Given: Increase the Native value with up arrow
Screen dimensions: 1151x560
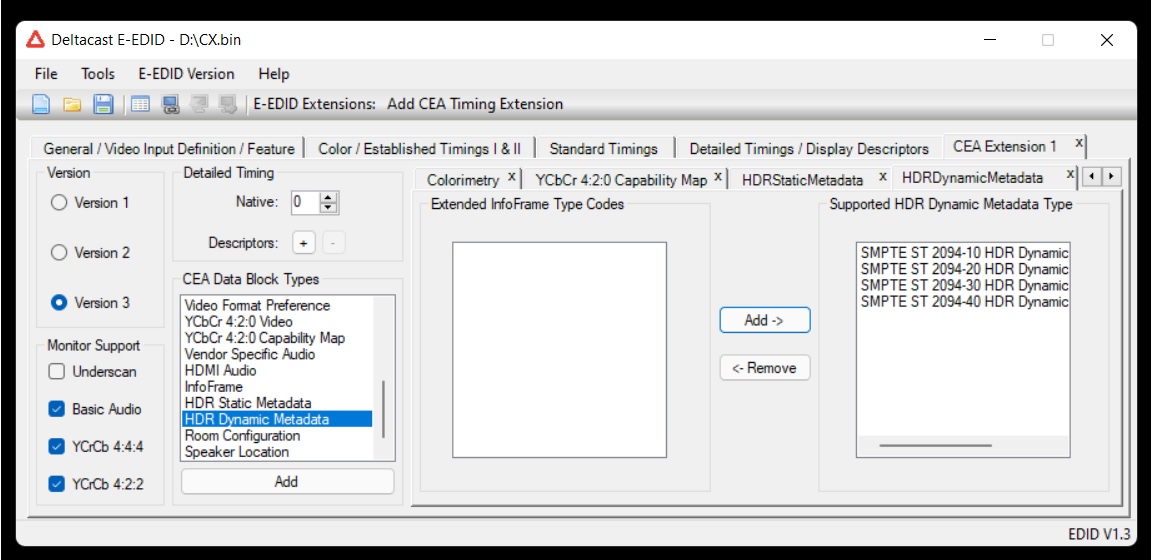Looking at the screenshot, I should point(330,197).
